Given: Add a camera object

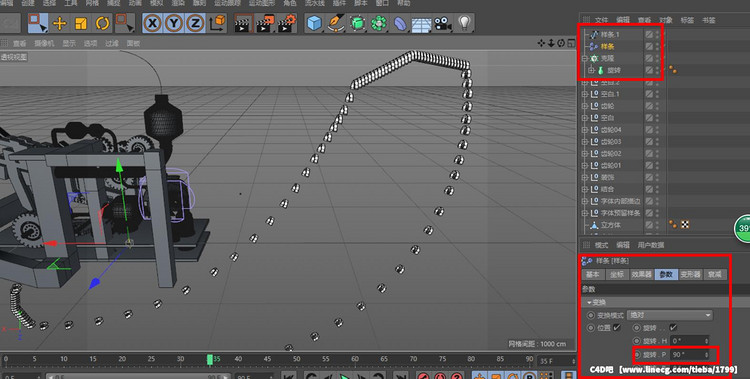Looking at the screenshot, I should (x=442, y=23).
